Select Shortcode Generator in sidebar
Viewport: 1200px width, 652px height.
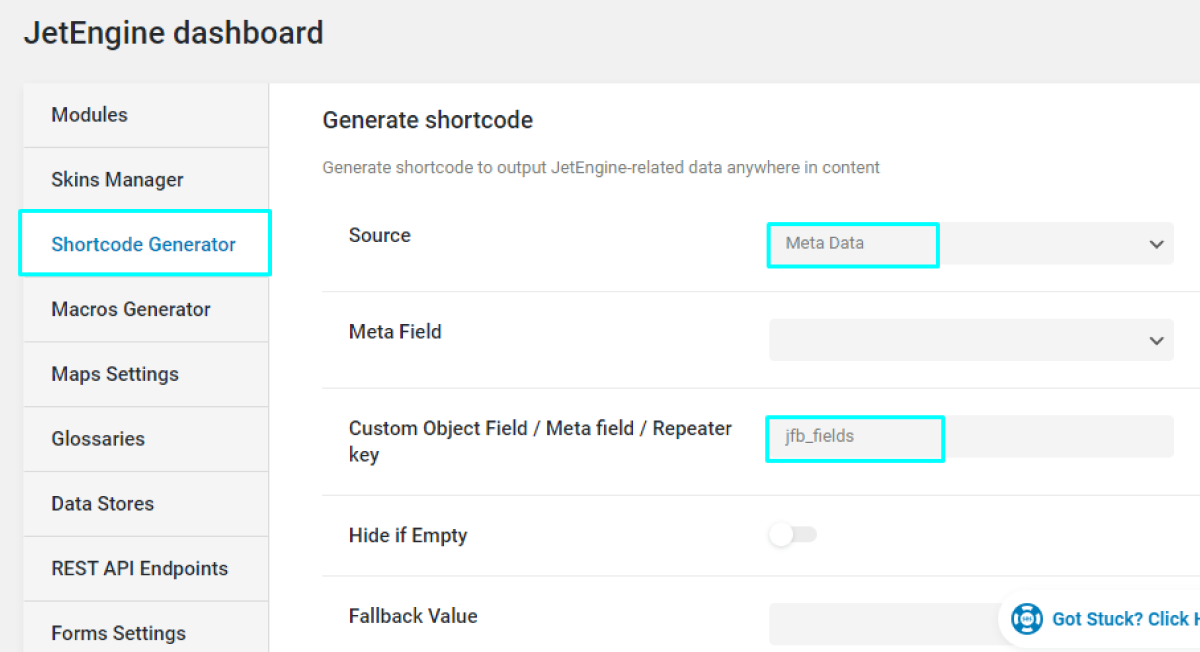(143, 243)
